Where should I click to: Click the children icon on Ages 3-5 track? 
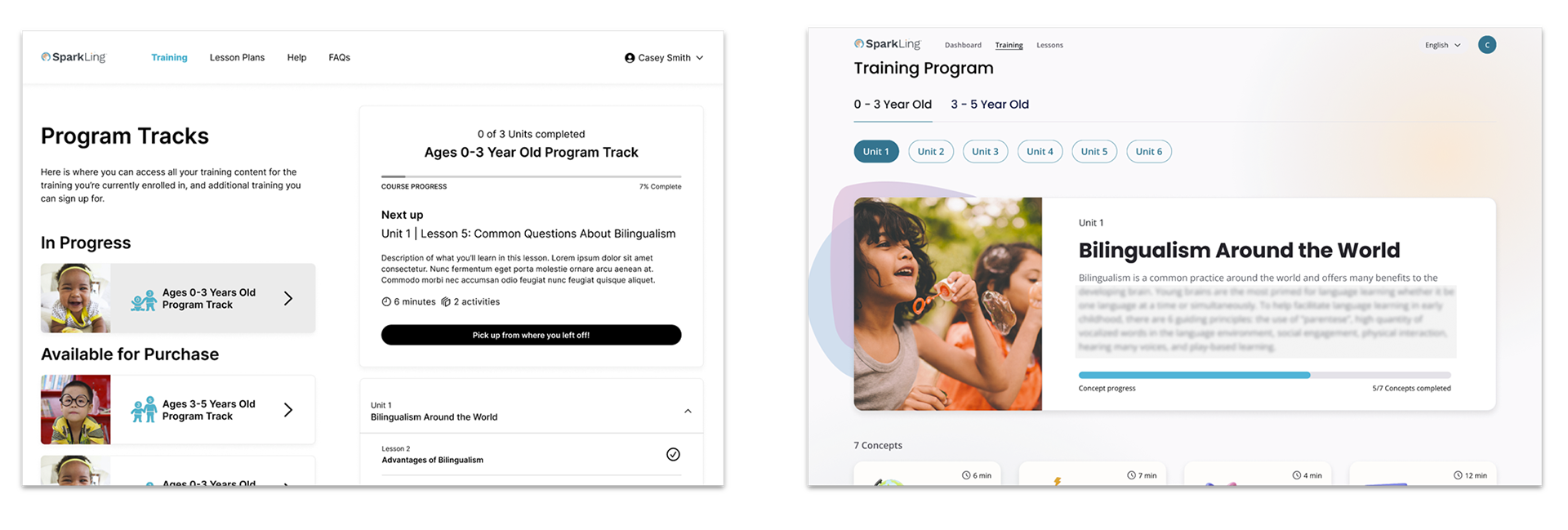144,410
